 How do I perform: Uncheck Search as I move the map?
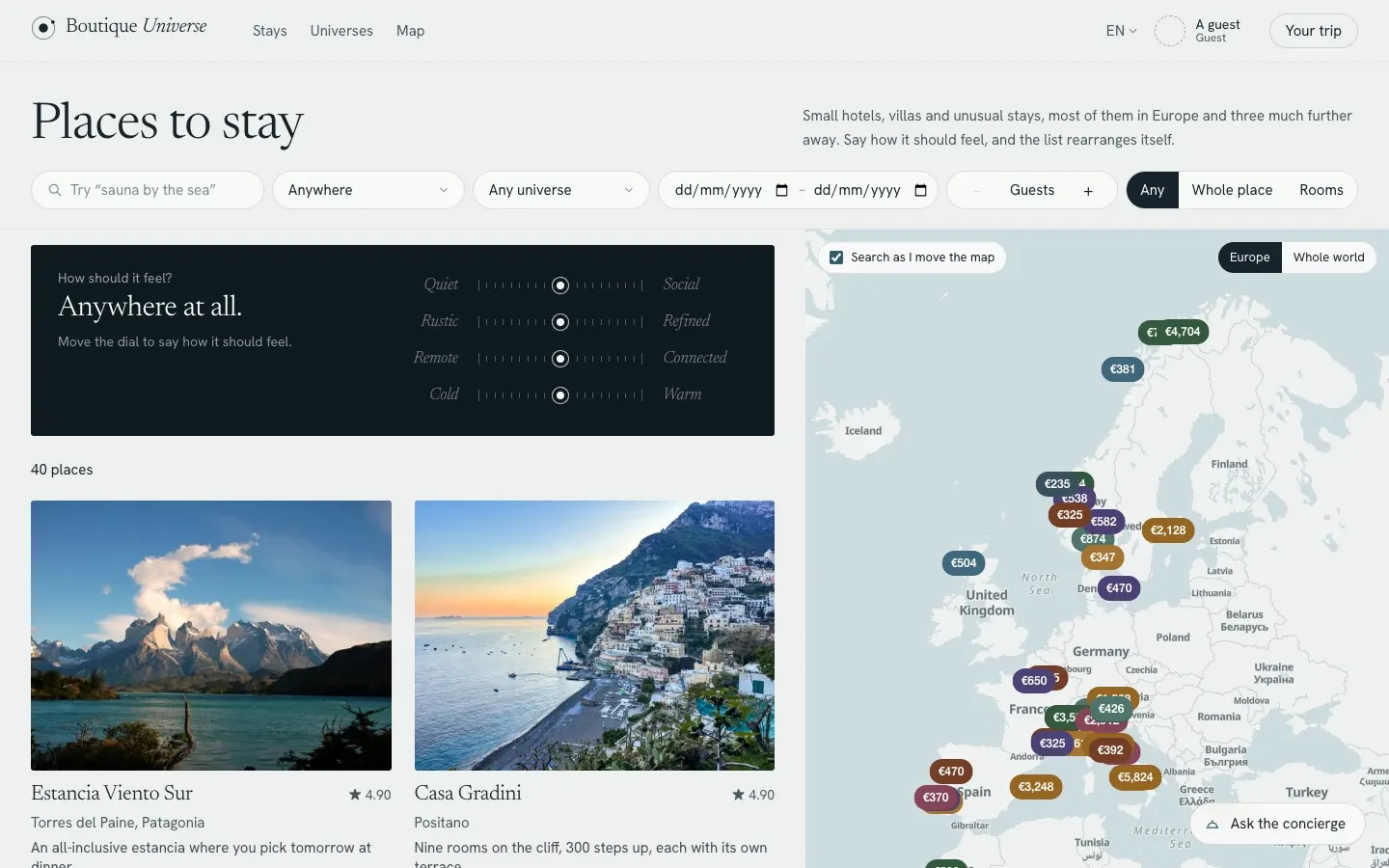pos(836,258)
